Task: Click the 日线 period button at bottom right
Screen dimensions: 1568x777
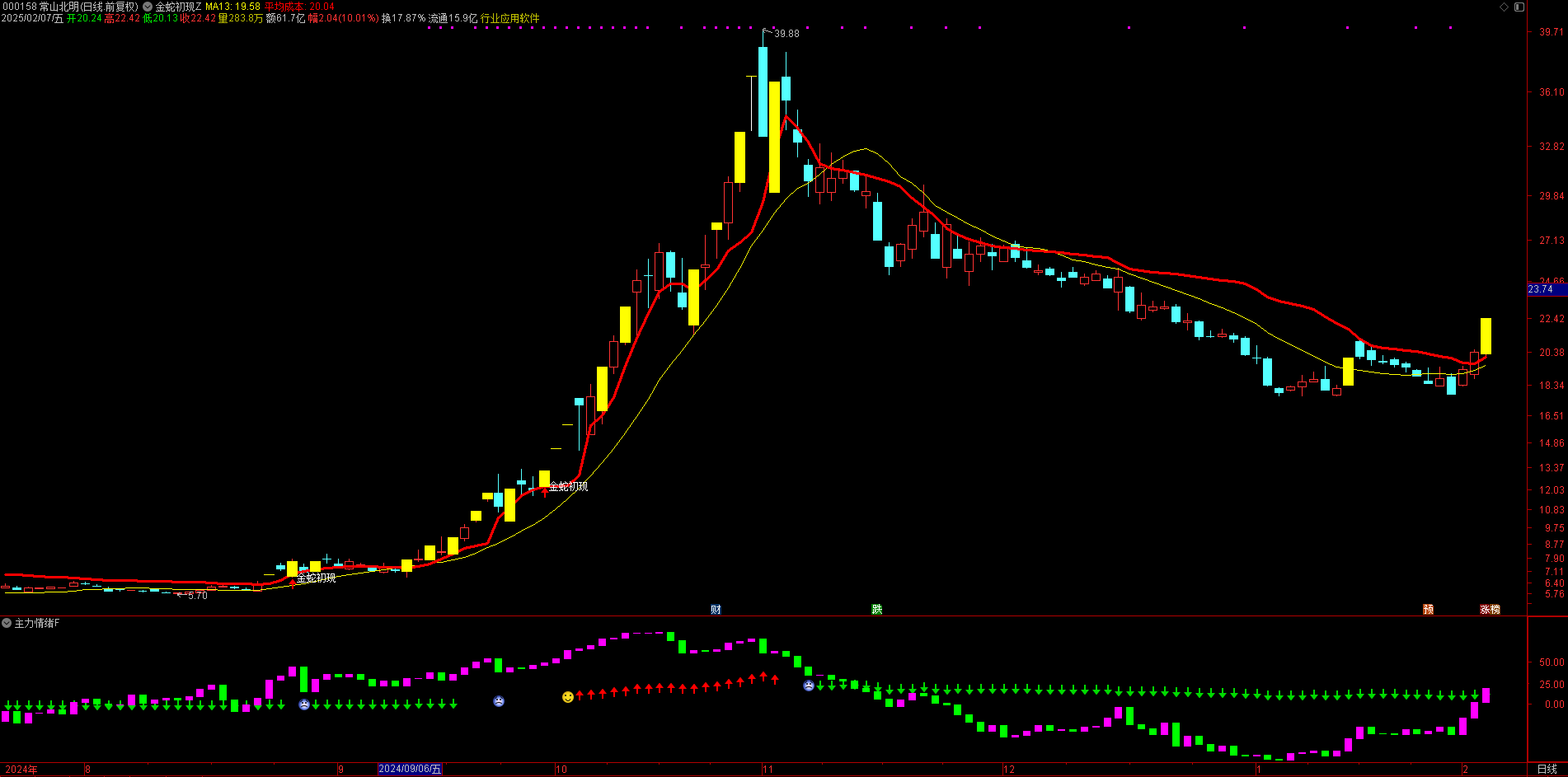Action: coord(1547,770)
